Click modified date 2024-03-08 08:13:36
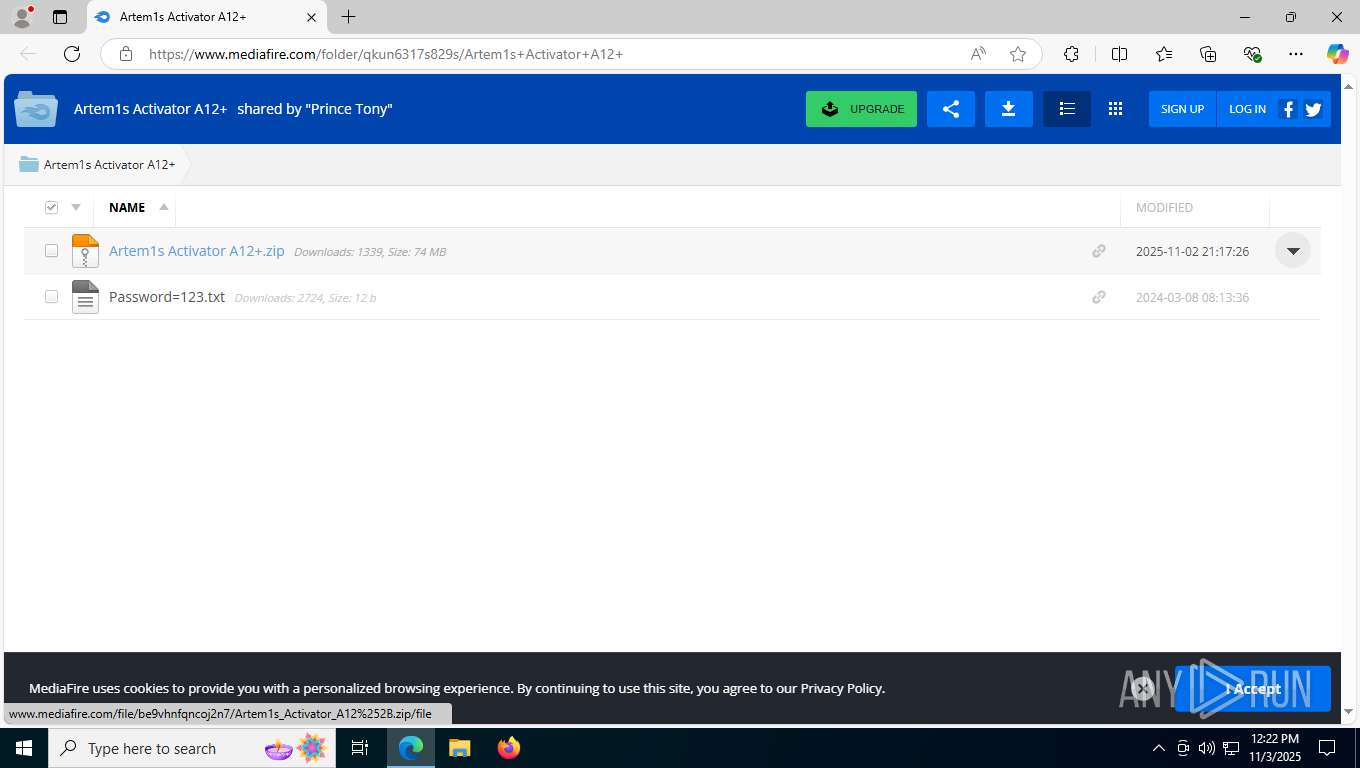The width and height of the screenshot is (1360, 768). click(1192, 298)
